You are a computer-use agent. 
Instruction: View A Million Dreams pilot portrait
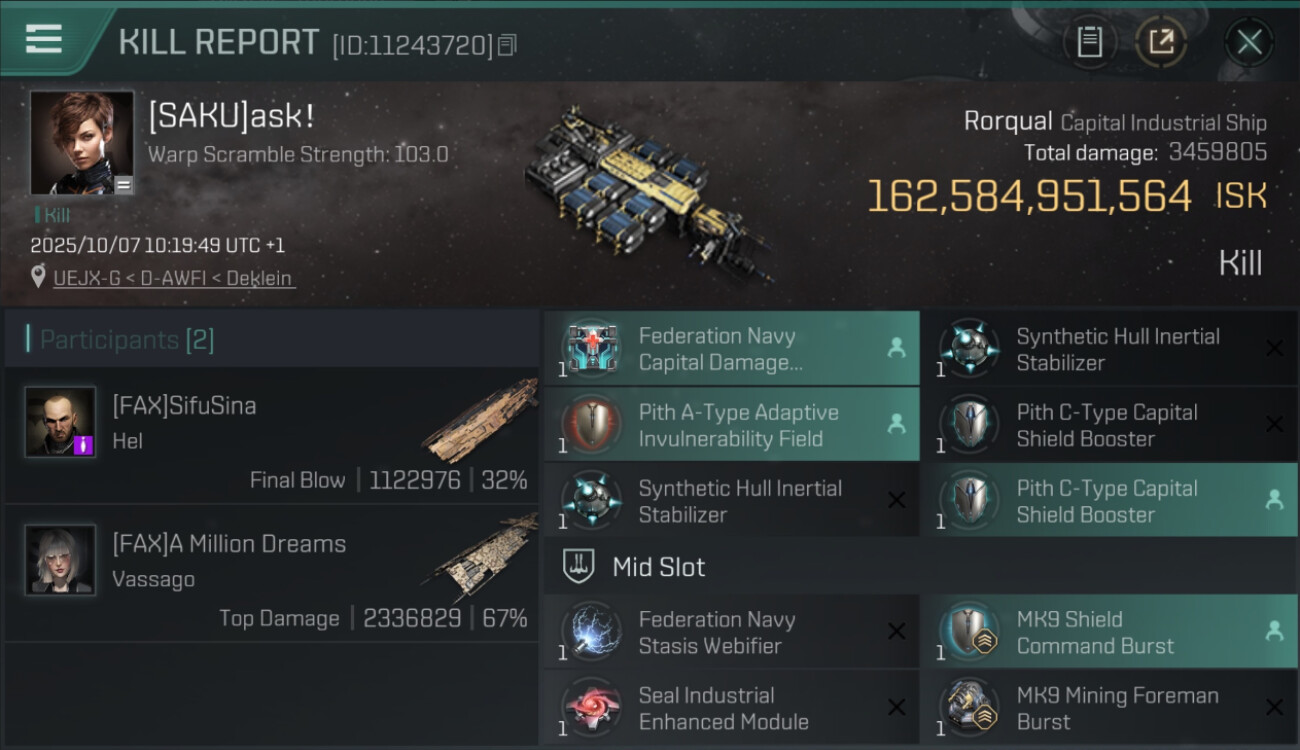tap(61, 560)
